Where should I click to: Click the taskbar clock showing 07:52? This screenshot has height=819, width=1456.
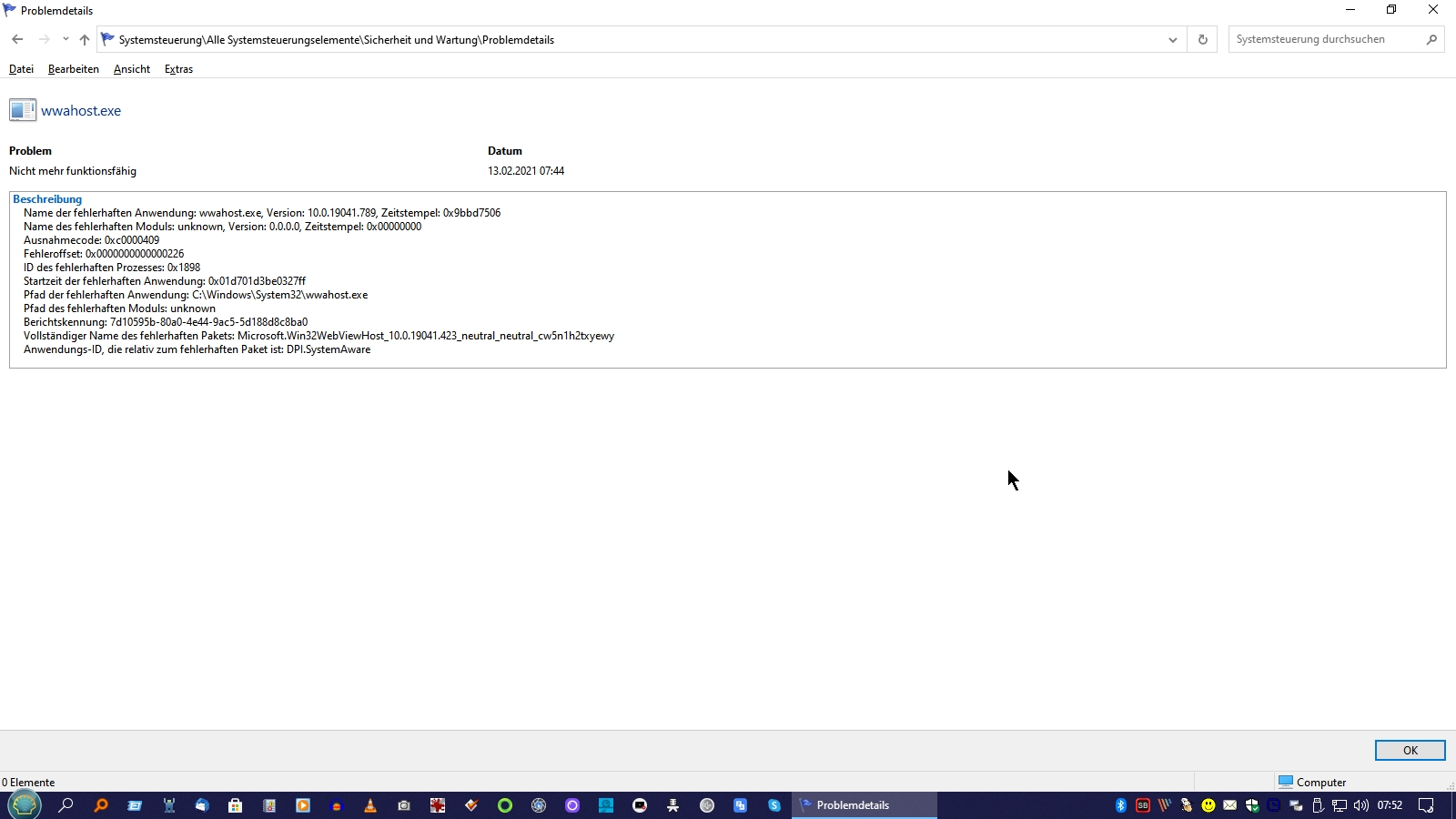pos(1390,805)
